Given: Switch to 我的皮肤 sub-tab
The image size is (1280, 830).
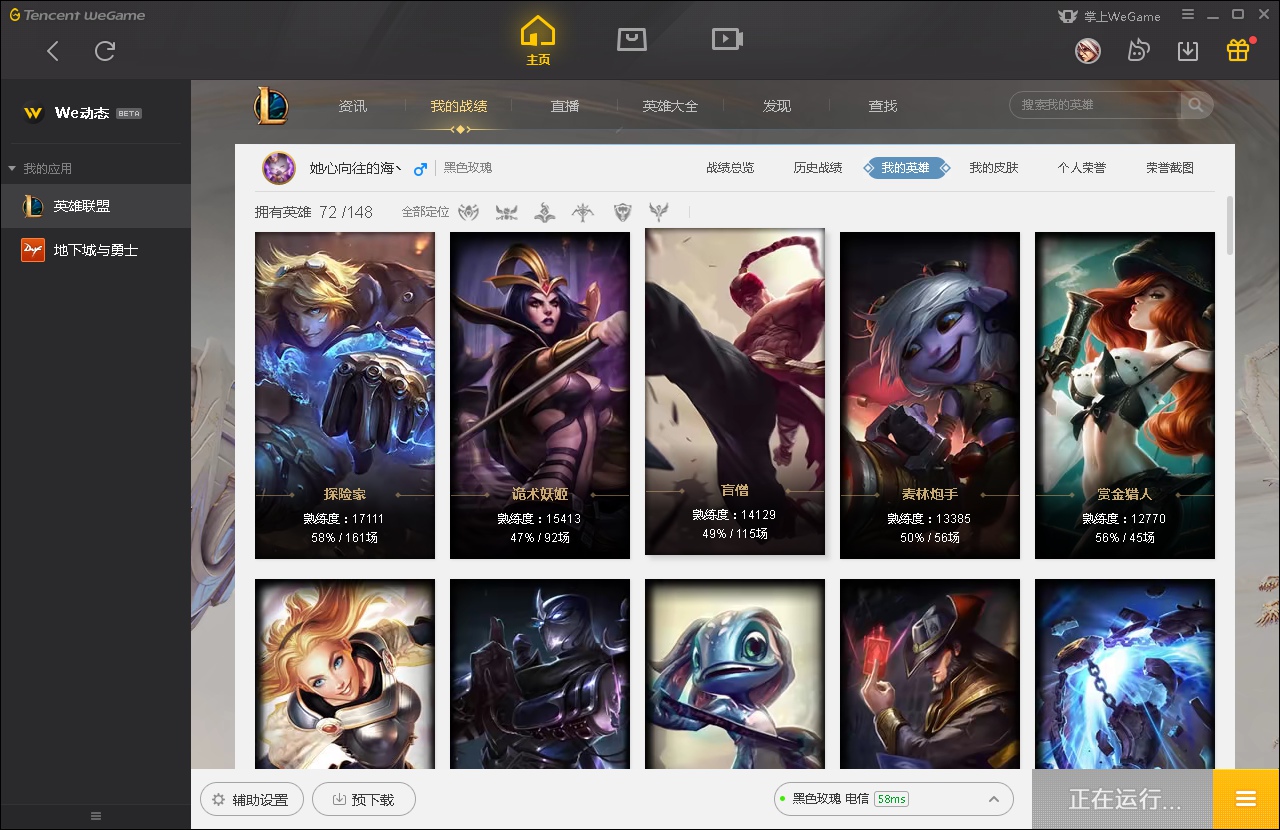Looking at the screenshot, I should (994, 168).
